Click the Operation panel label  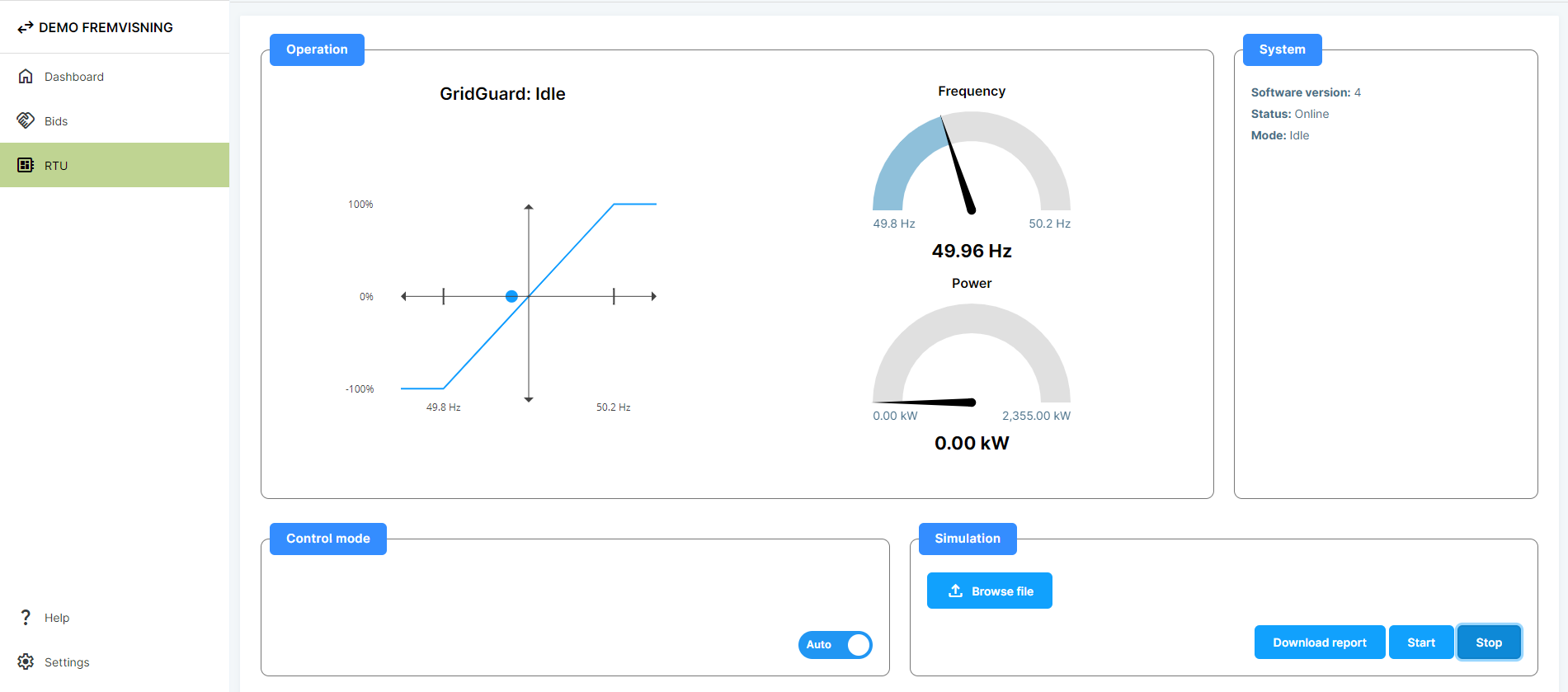point(317,49)
